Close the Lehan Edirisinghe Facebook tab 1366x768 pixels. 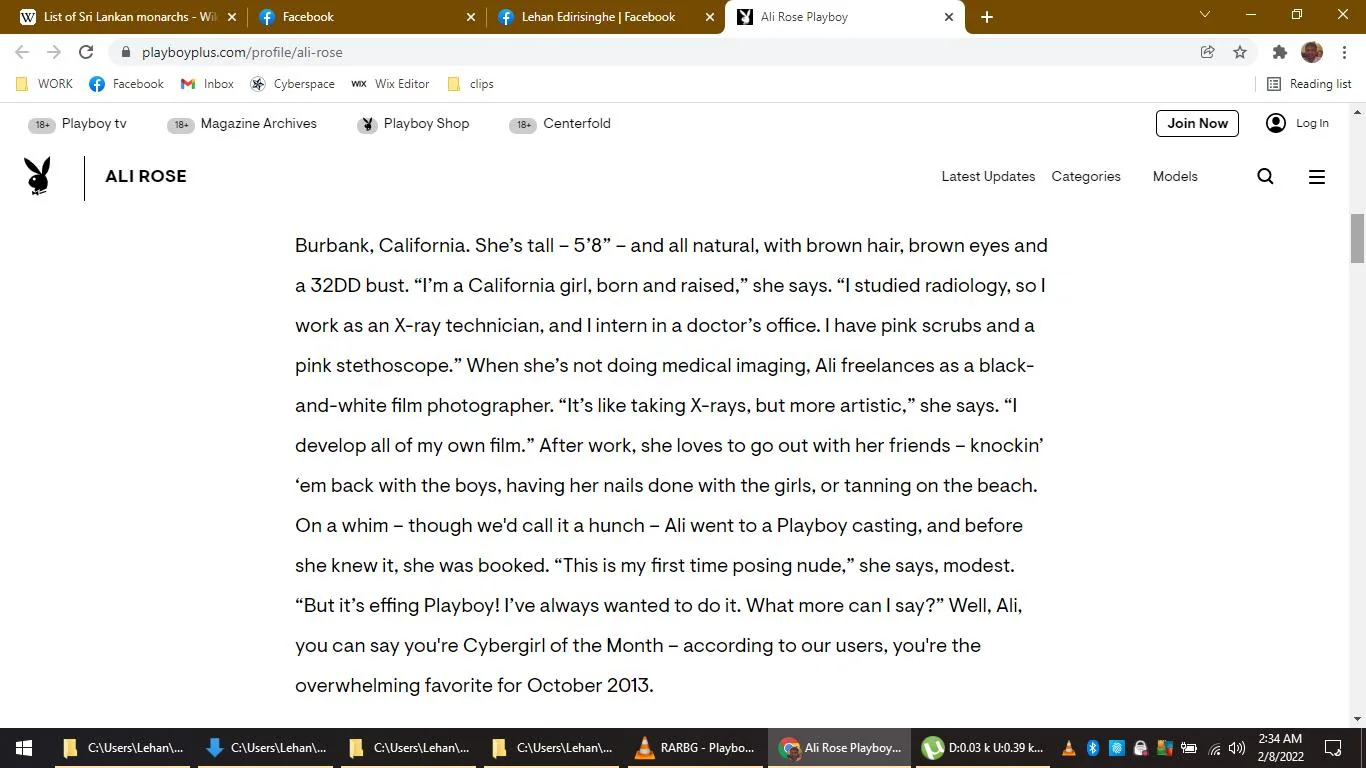[x=710, y=17]
